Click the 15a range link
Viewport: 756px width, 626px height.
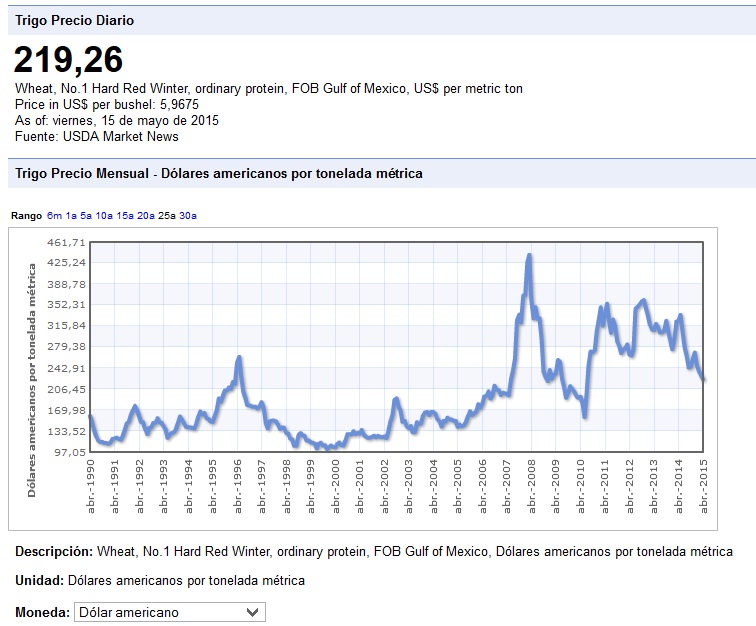125,216
